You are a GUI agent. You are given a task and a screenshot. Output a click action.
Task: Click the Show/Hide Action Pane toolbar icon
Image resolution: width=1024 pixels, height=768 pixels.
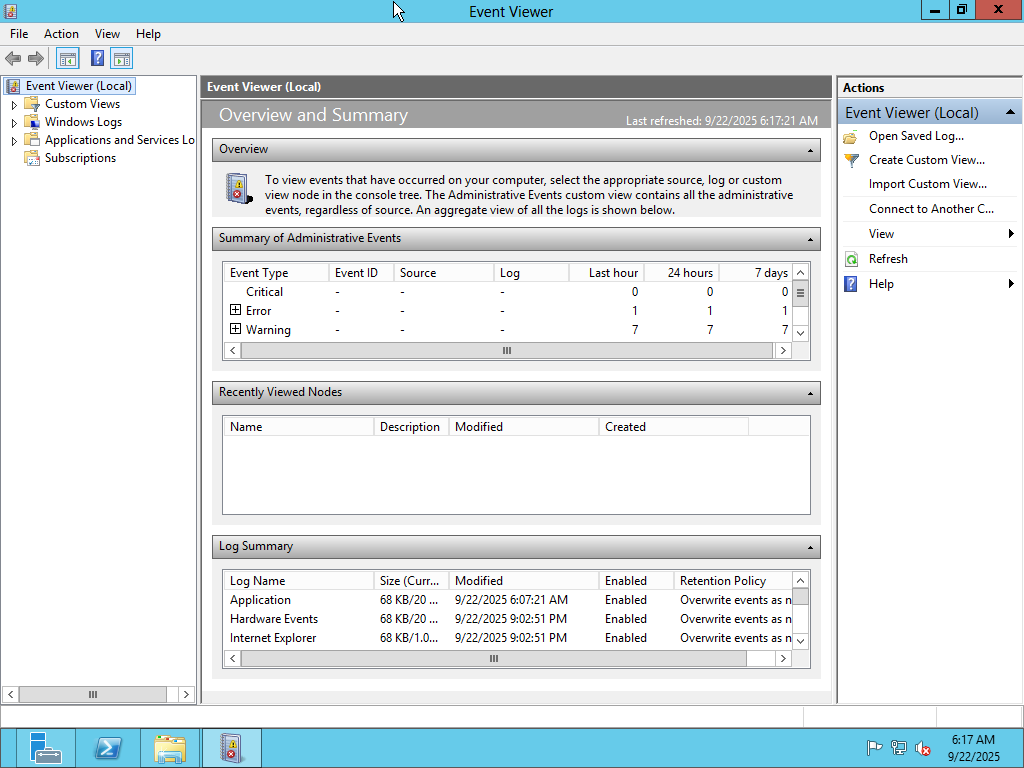tap(122, 59)
